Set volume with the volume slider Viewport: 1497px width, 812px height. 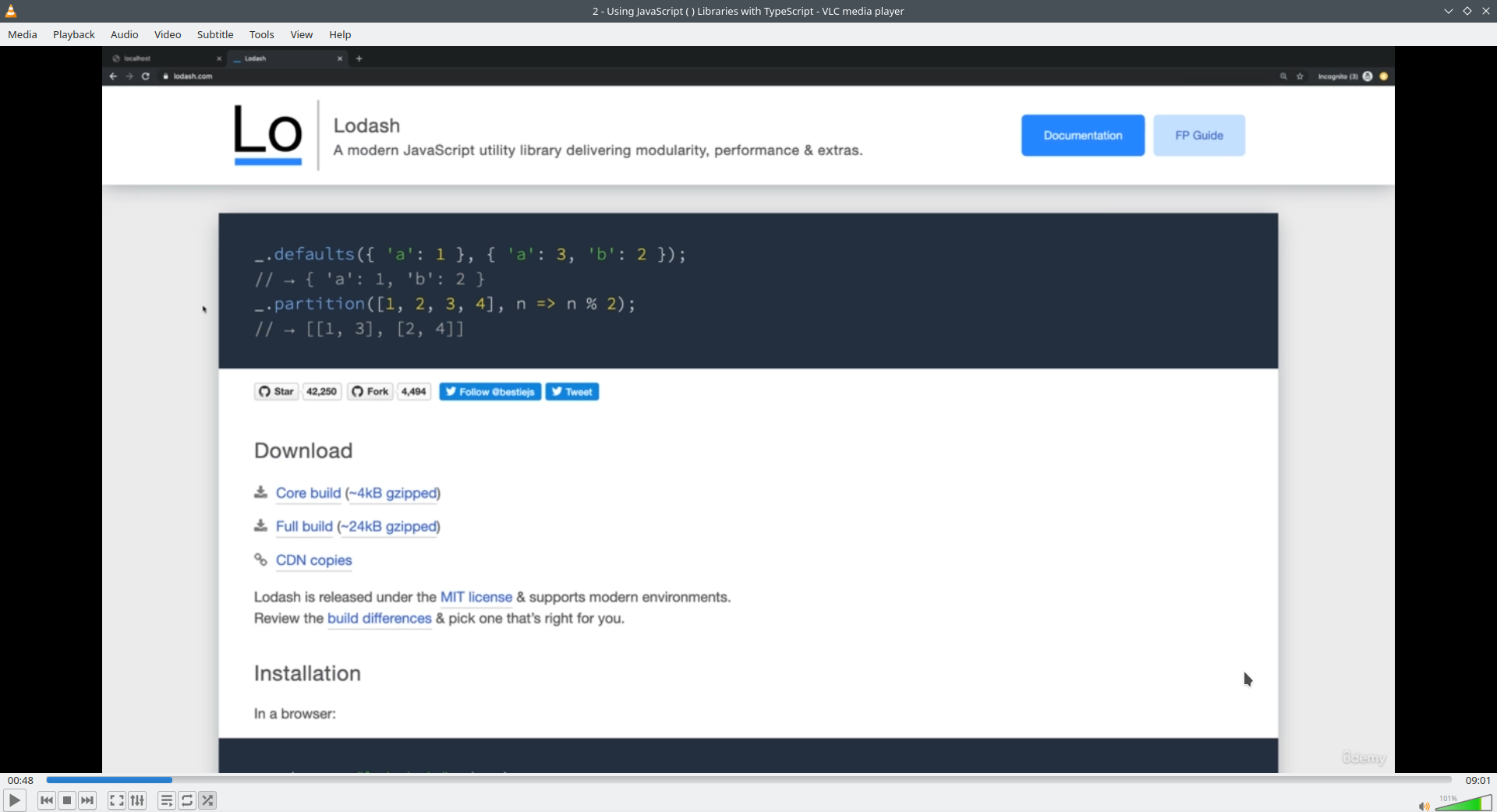click(1463, 803)
